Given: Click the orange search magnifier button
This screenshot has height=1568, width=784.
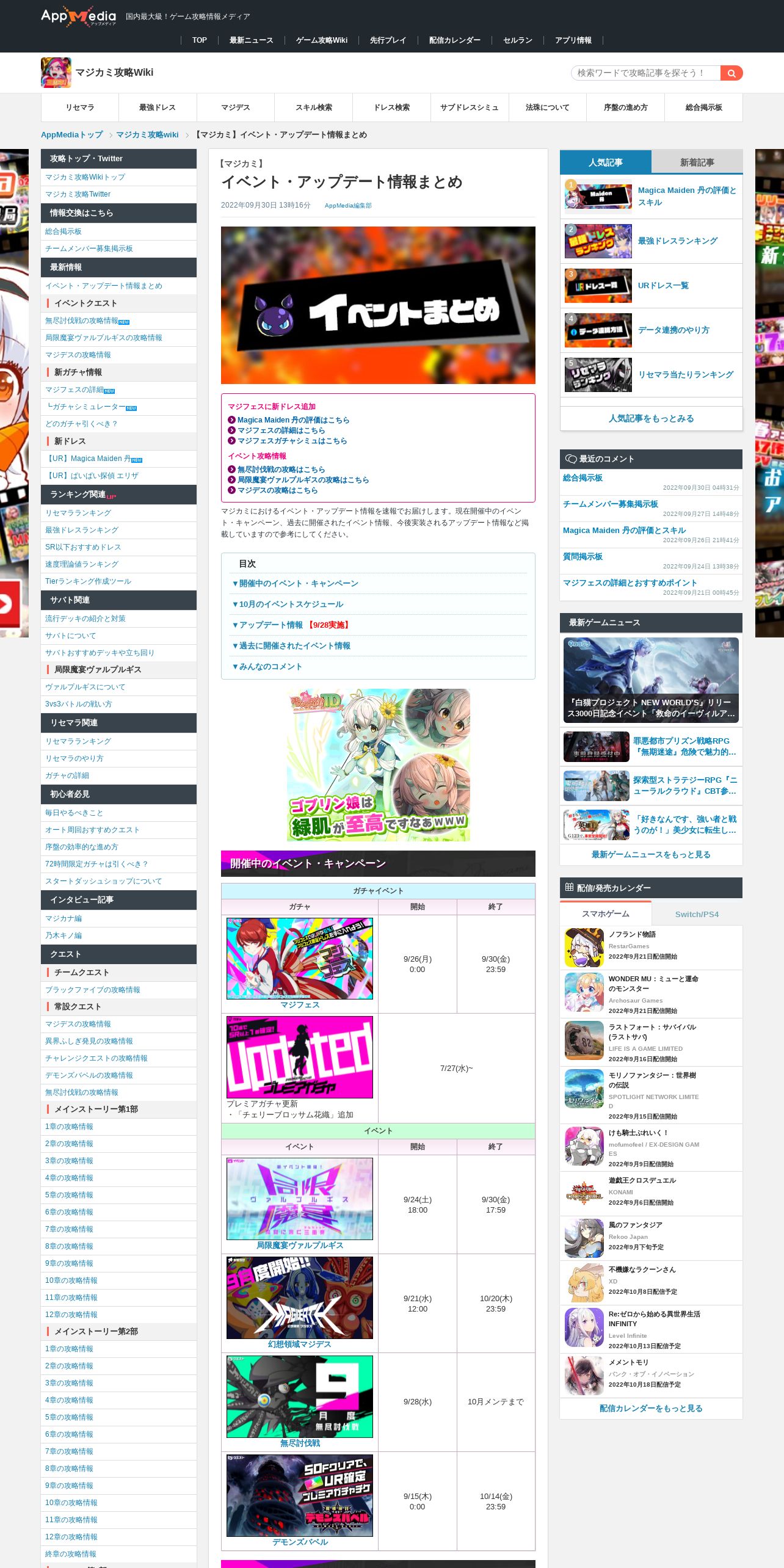Looking at the screenshot, I should (731, 73).
